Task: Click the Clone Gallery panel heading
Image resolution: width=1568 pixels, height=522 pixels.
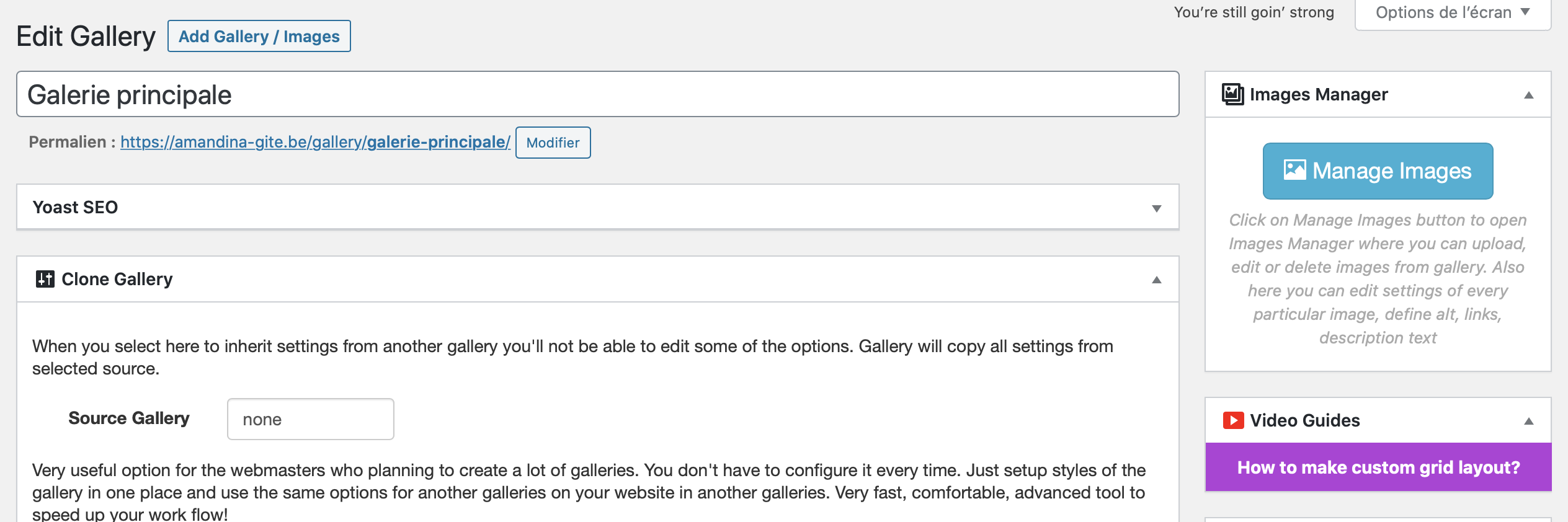Action: (x=117, y=279)
